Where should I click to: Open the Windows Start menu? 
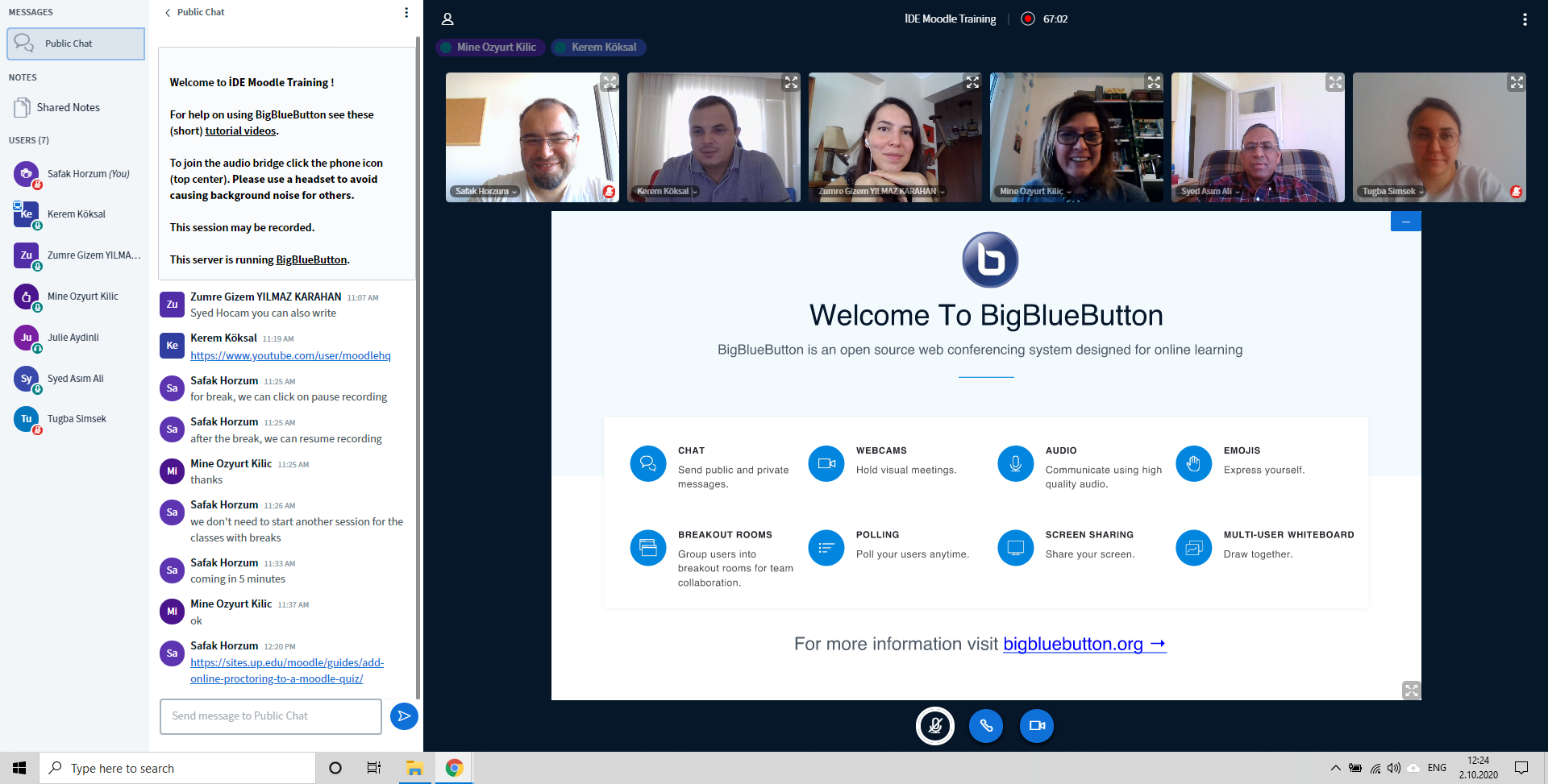pos(19,768)
